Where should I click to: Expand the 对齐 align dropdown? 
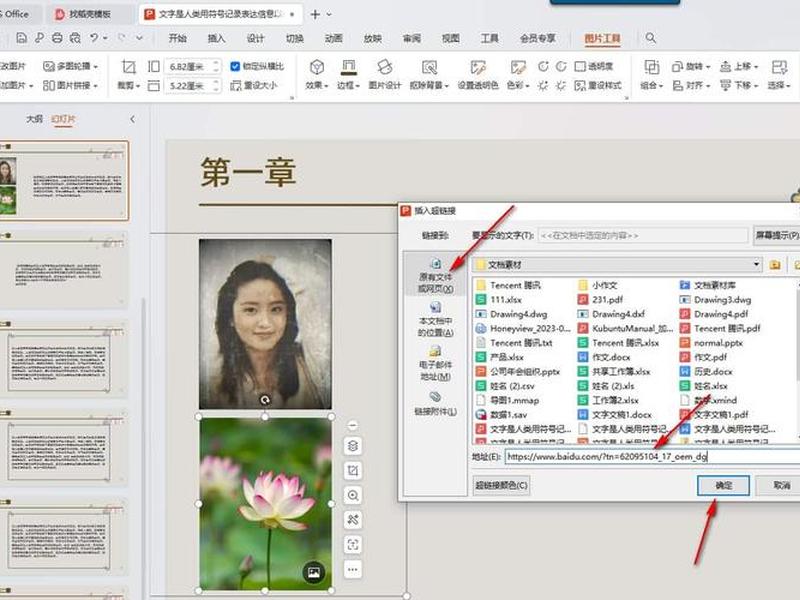click(708, 86)
